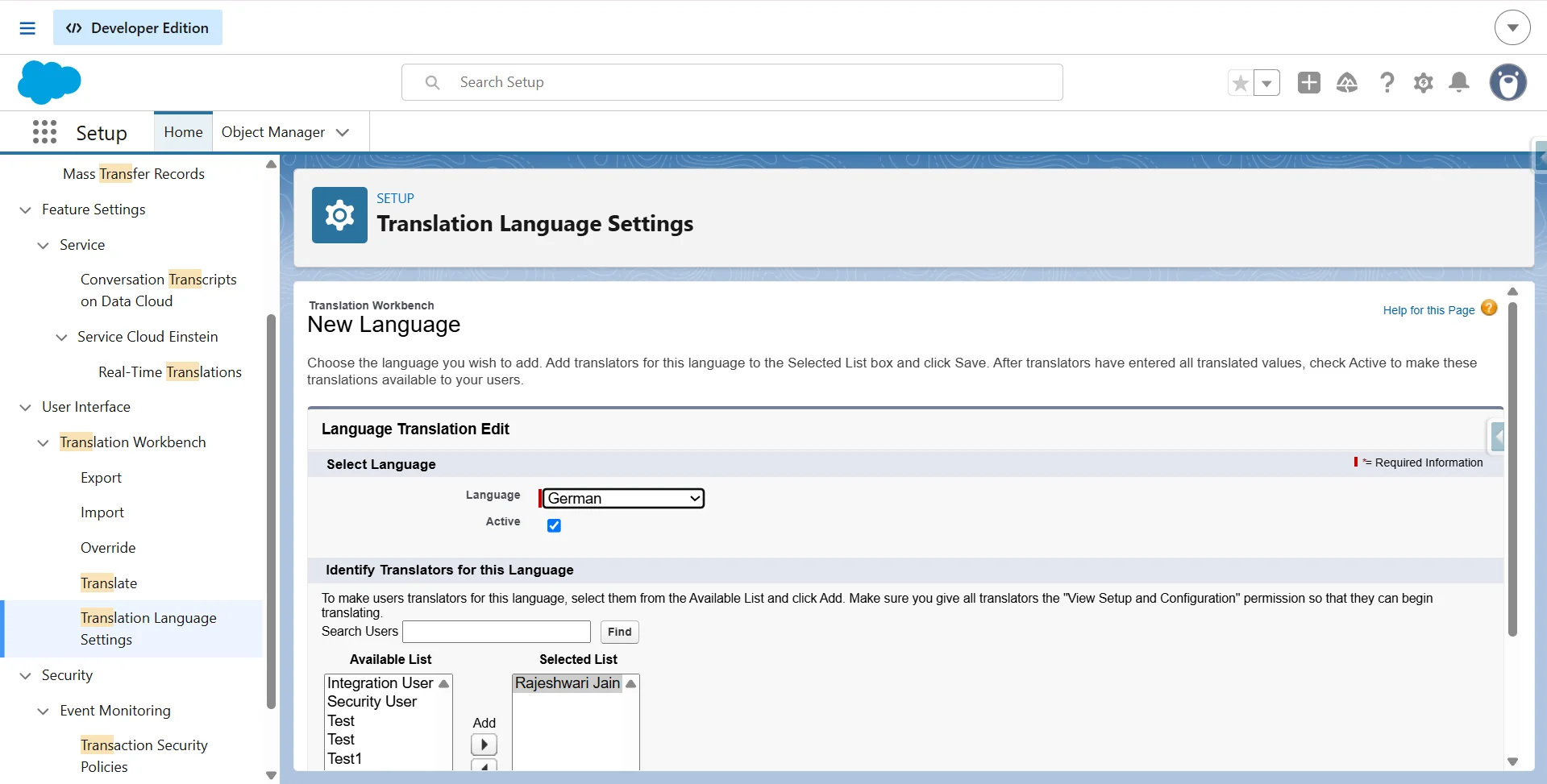Switch to the Home tab
The height and width of the screenshot is (784, 1547).
coord(183,132)
